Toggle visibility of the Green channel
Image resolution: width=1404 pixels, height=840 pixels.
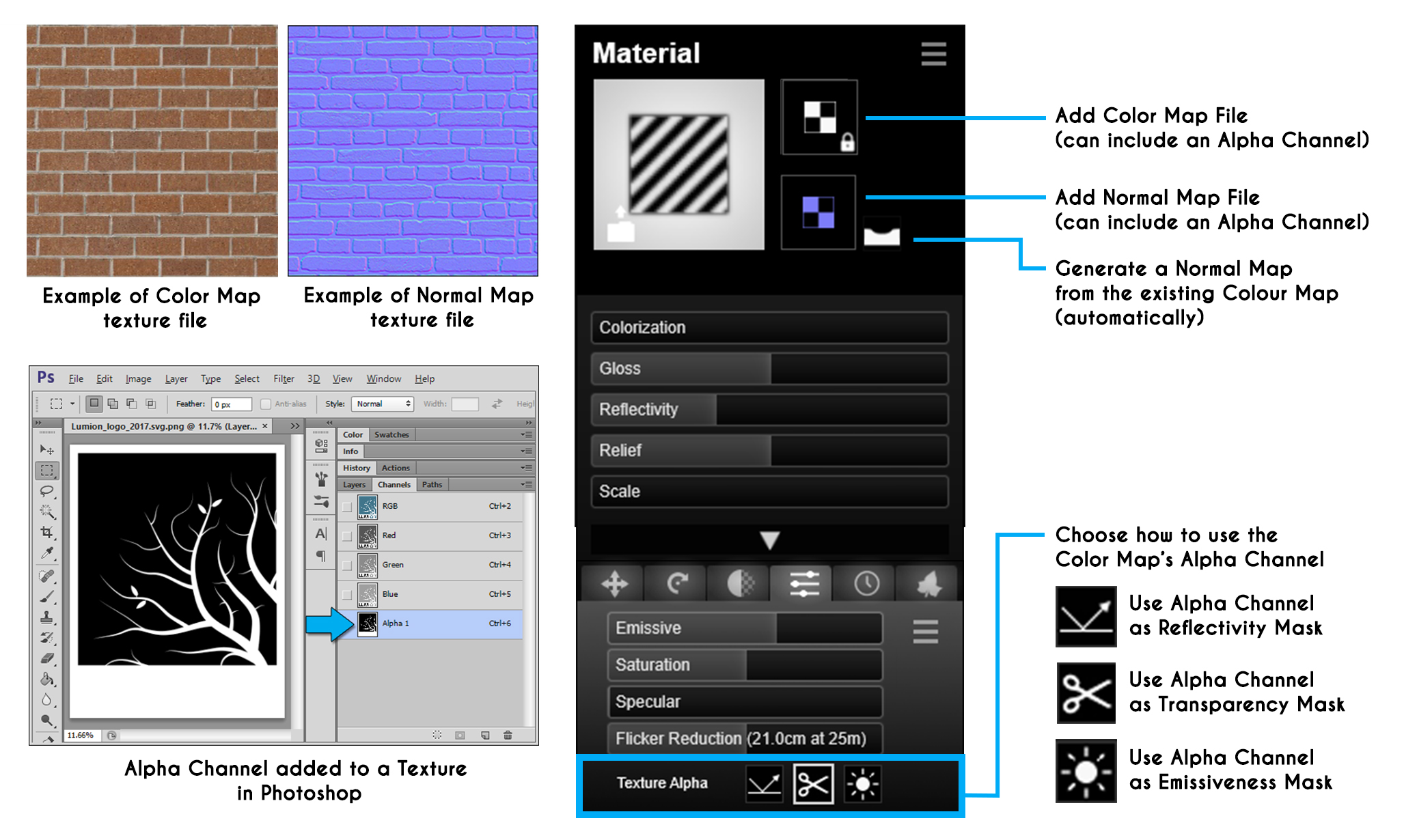click(347, 565)
